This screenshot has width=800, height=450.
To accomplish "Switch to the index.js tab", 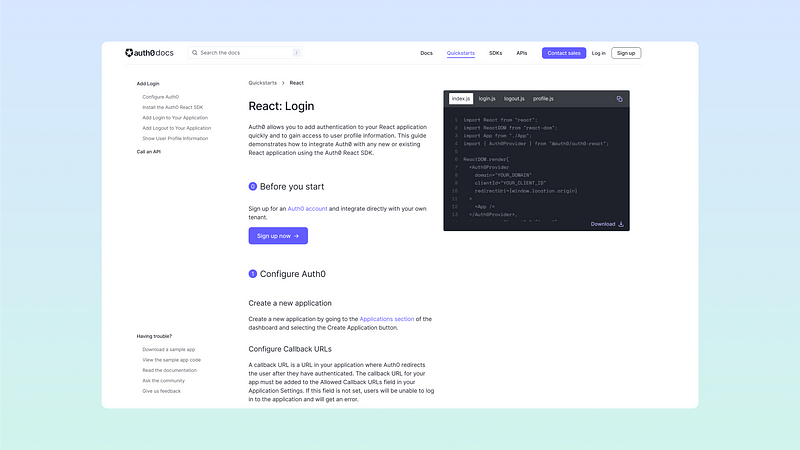I will click(x=461, y=98).
